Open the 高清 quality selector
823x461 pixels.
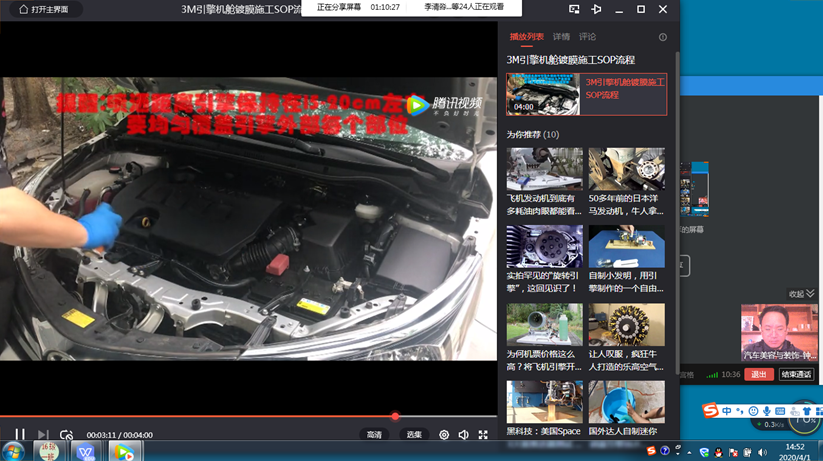tap(374, 435)
